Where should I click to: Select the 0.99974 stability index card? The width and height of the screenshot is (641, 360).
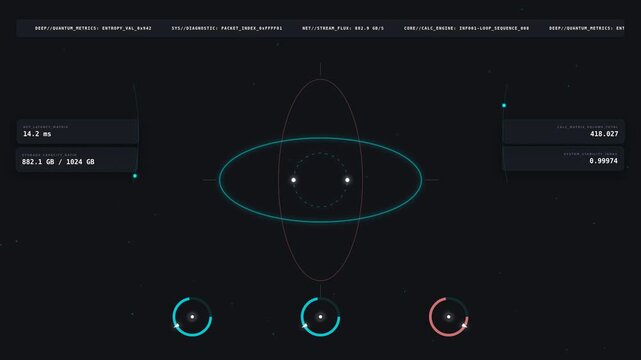563,159
